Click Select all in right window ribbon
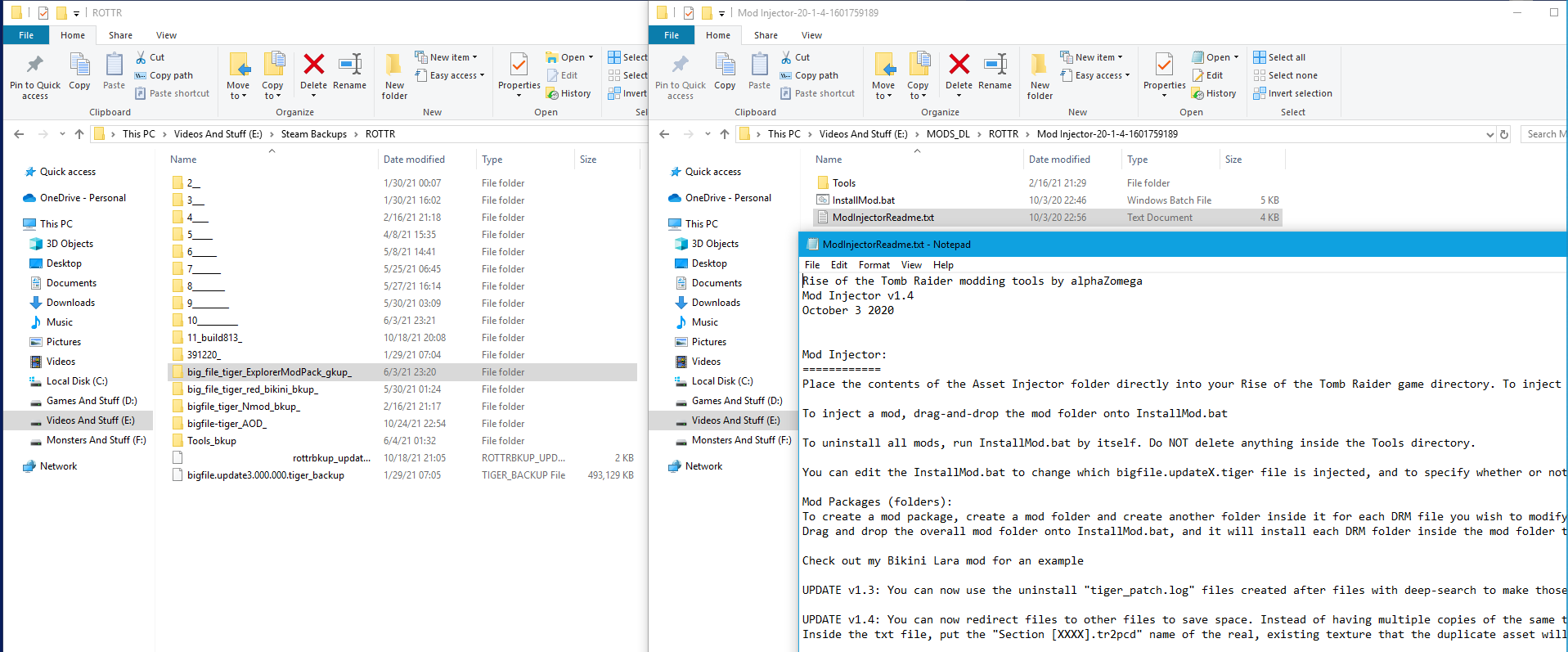This screenshot has height=652, width=1568. [x=1286, y=57]
